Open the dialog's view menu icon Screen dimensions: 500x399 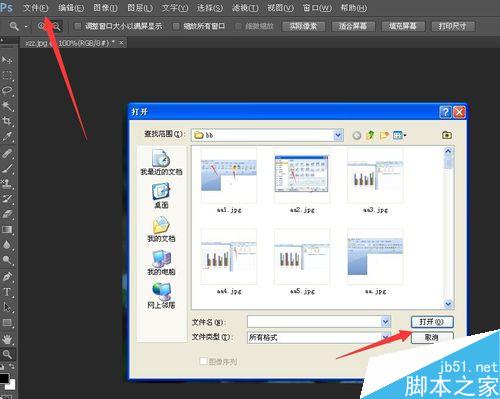click(399, 135)
